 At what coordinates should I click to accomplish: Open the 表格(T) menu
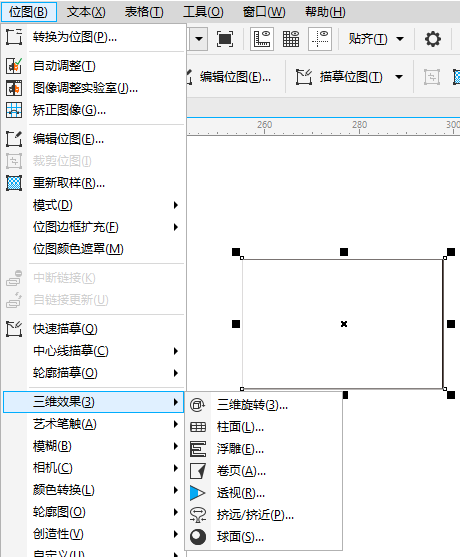[144, 12]
